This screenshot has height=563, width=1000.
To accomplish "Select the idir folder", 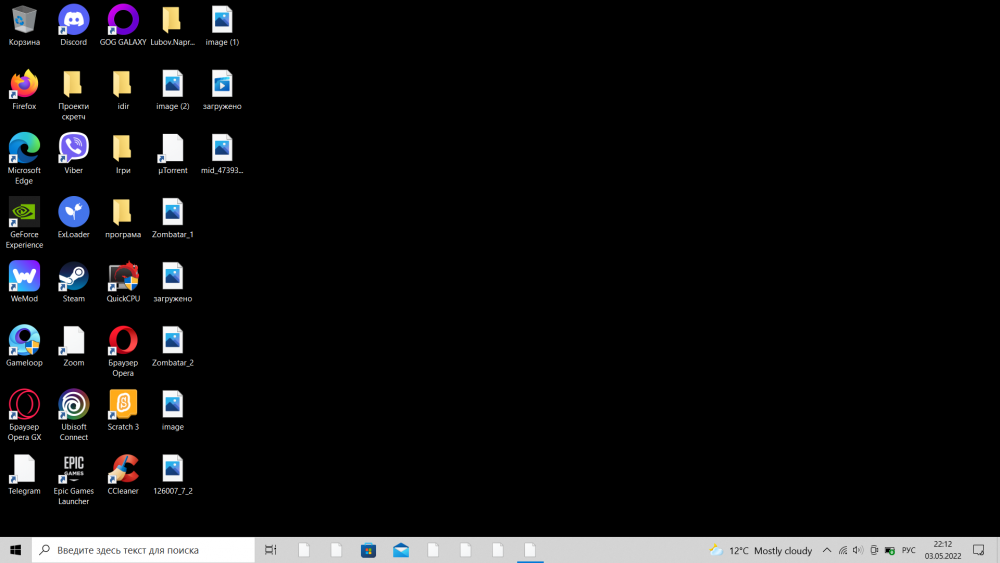I will pos(123,90).
